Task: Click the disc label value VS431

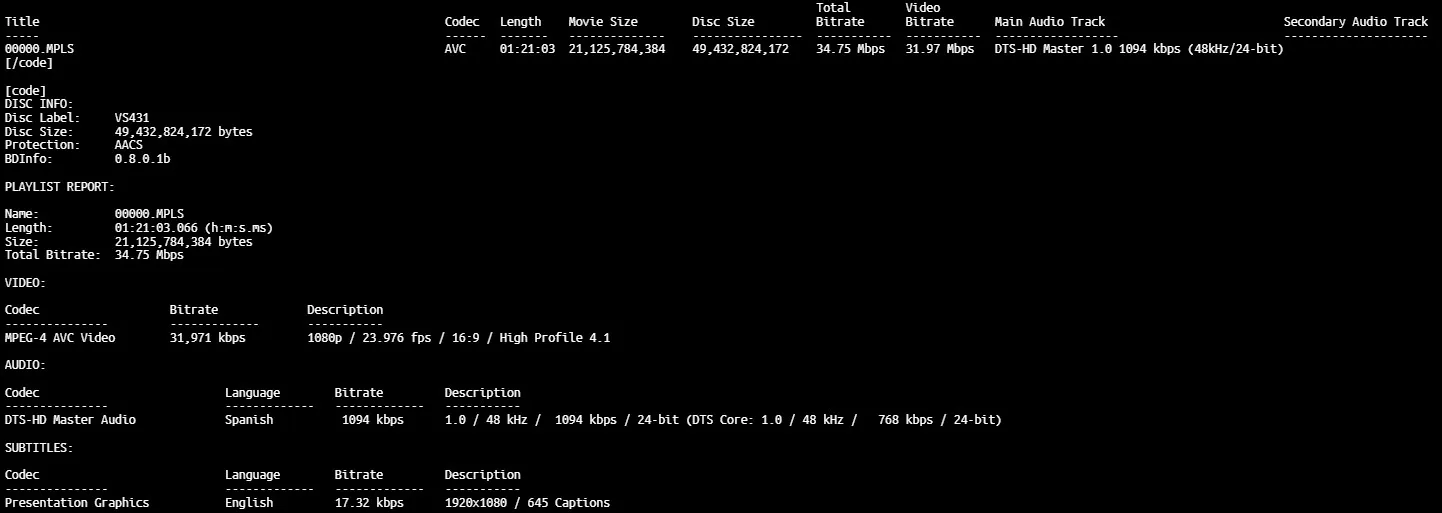Action: point(132,118)
